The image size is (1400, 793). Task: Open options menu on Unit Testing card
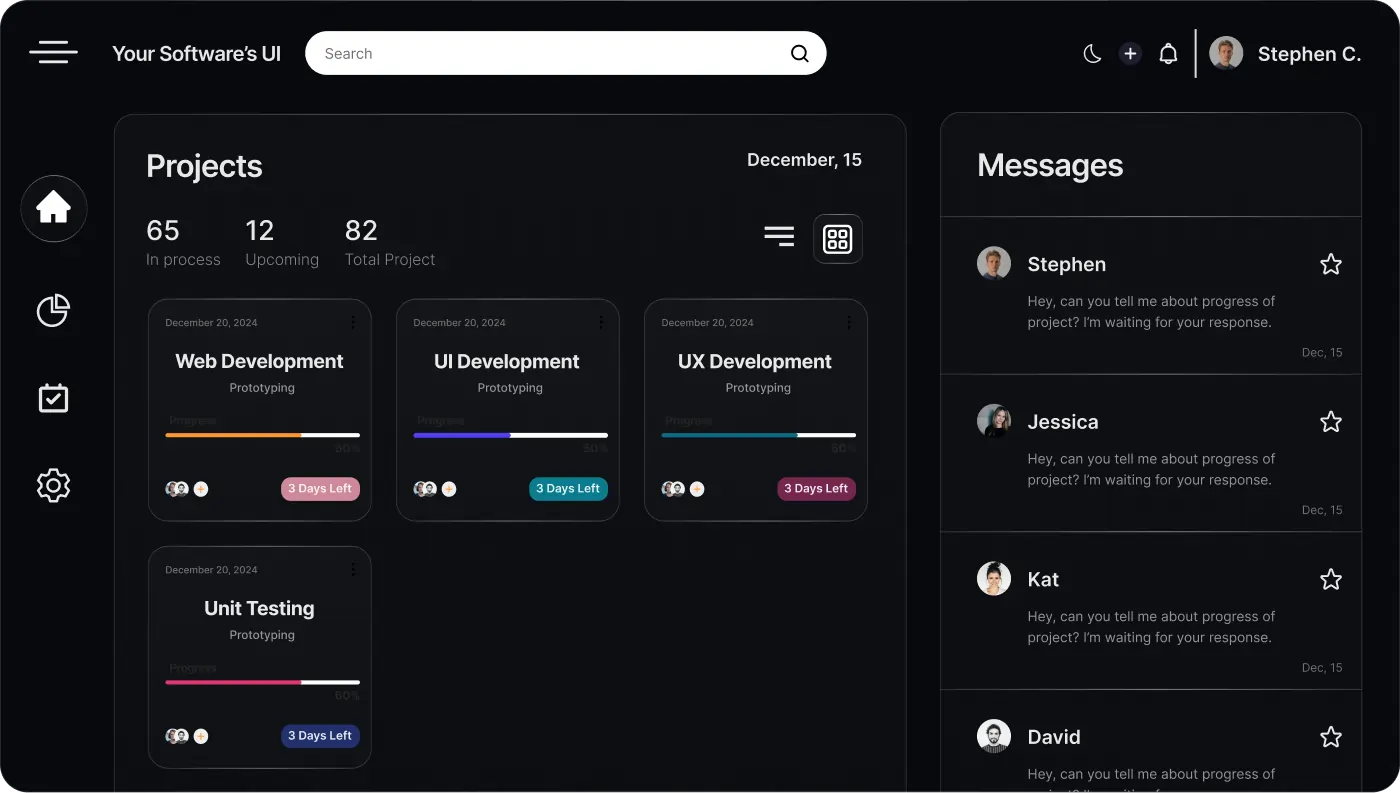coord(352,569)
